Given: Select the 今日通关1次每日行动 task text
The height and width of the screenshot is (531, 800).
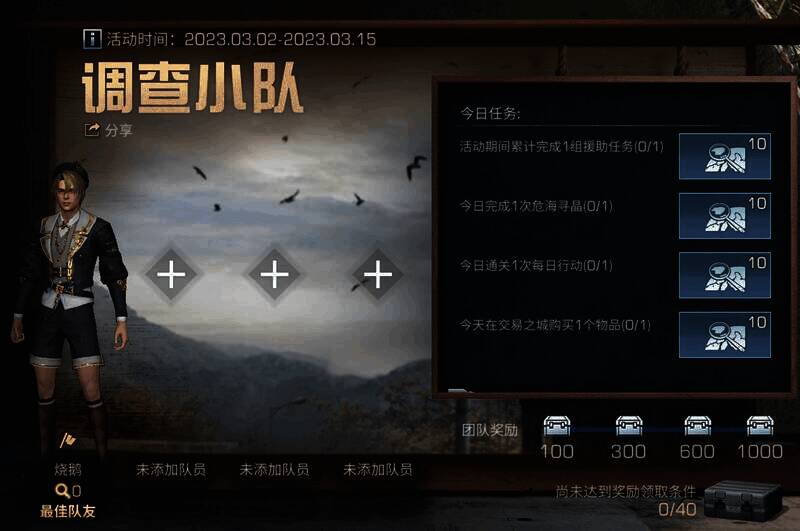Looking at the screenshot, I should (536, 266).
